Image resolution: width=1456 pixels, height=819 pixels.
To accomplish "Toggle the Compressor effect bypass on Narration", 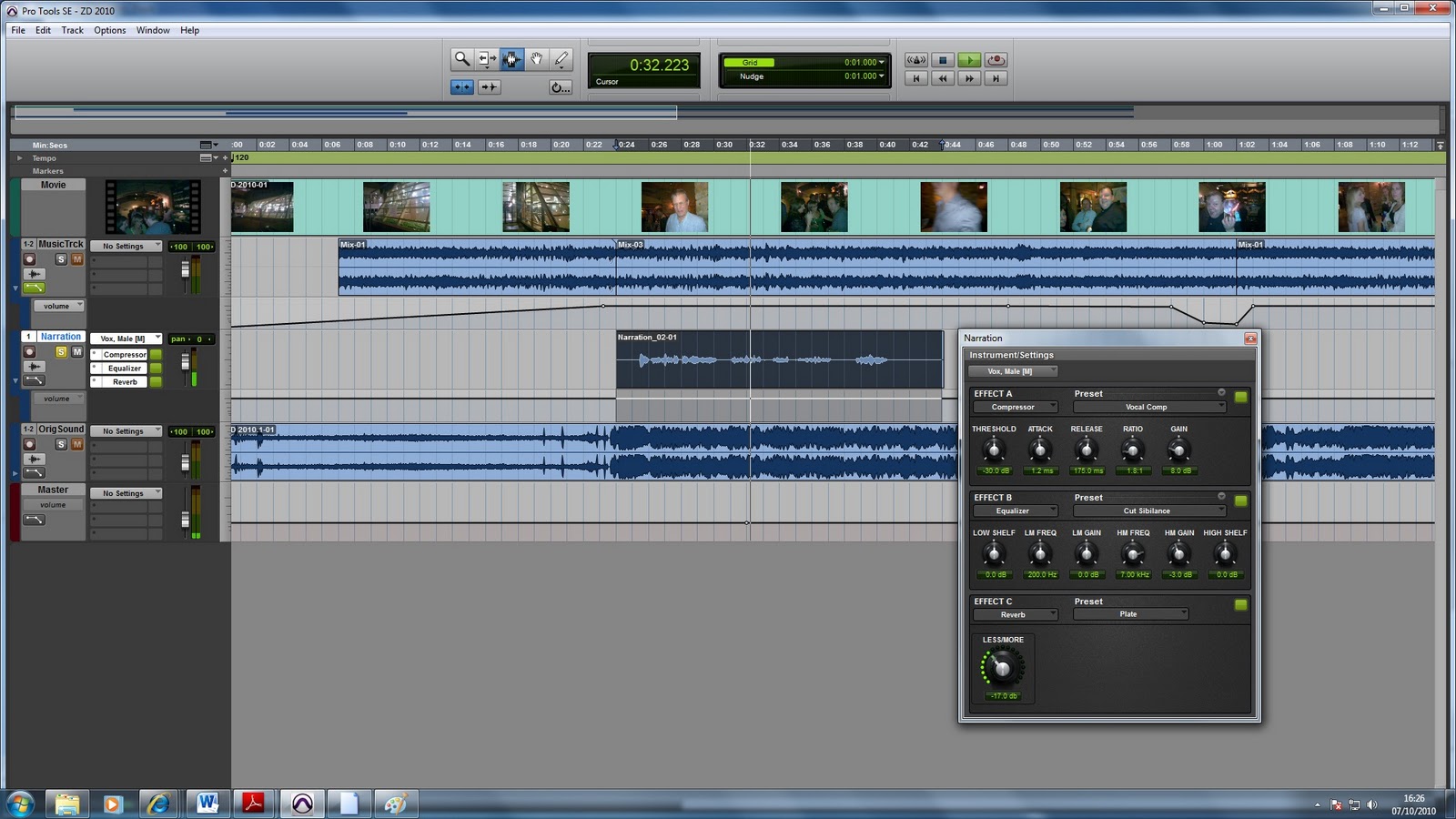I will coord(156,355).
